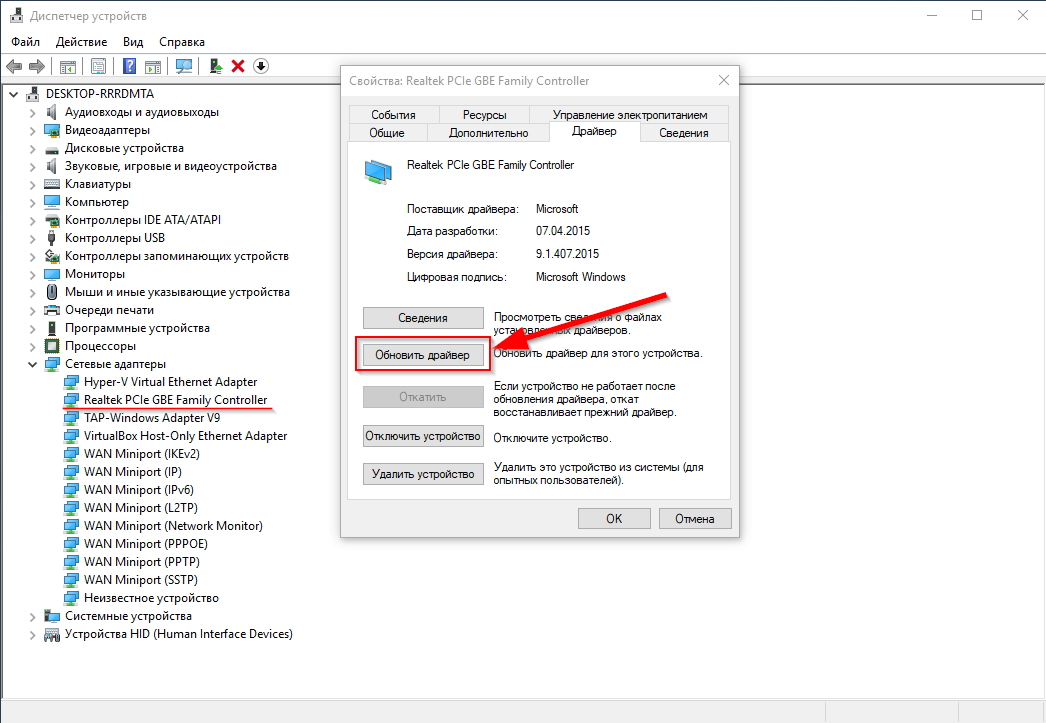This screenshot has height=723, width=1046.
Task: Confirm the dialog with OK
Action: (x=614, y=519)
